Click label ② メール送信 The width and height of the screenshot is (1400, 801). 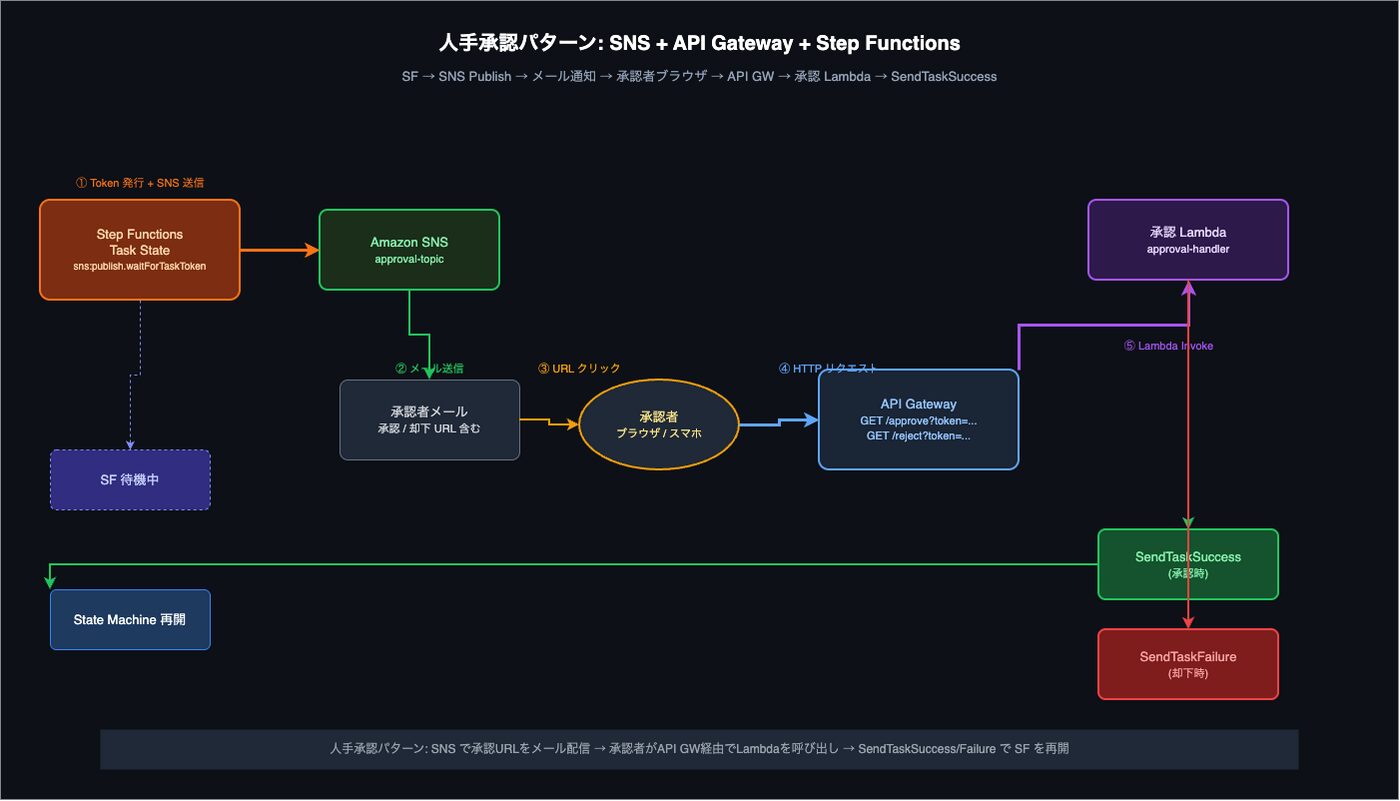429,368
